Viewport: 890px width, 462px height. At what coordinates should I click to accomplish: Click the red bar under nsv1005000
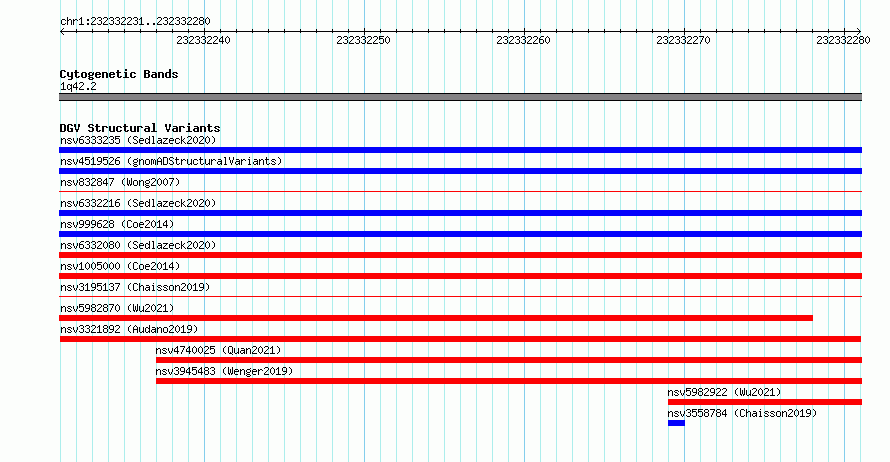pos(460,276)
